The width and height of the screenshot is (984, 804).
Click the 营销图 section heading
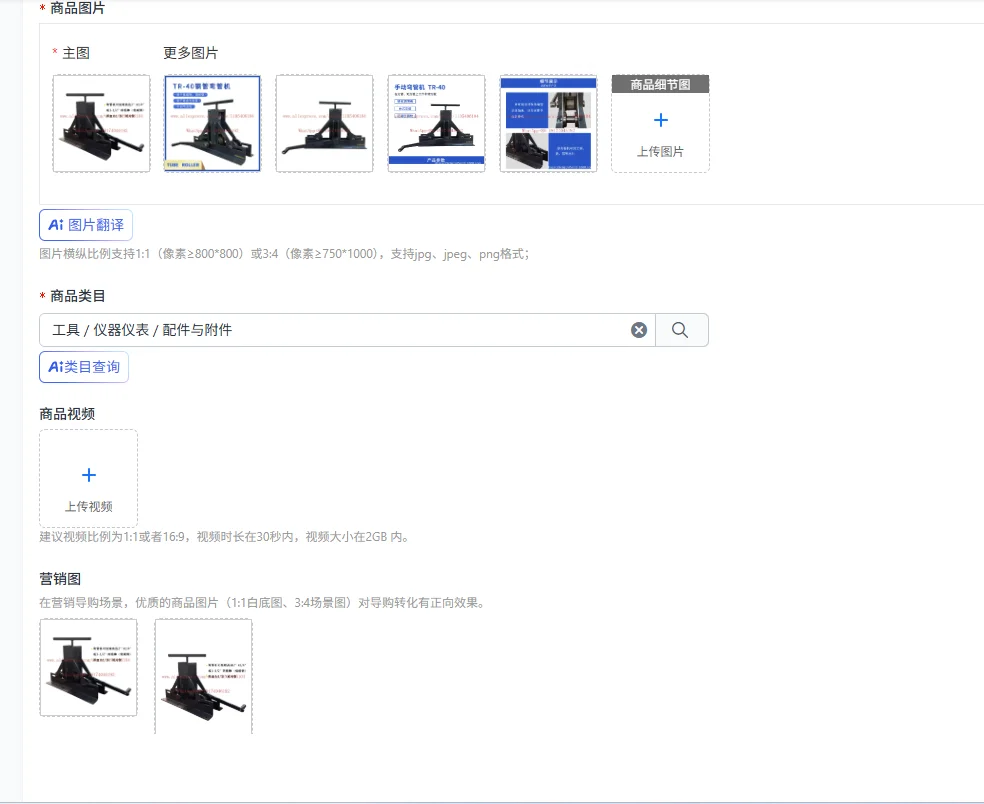pyautogui.click(x=60, y=579)
